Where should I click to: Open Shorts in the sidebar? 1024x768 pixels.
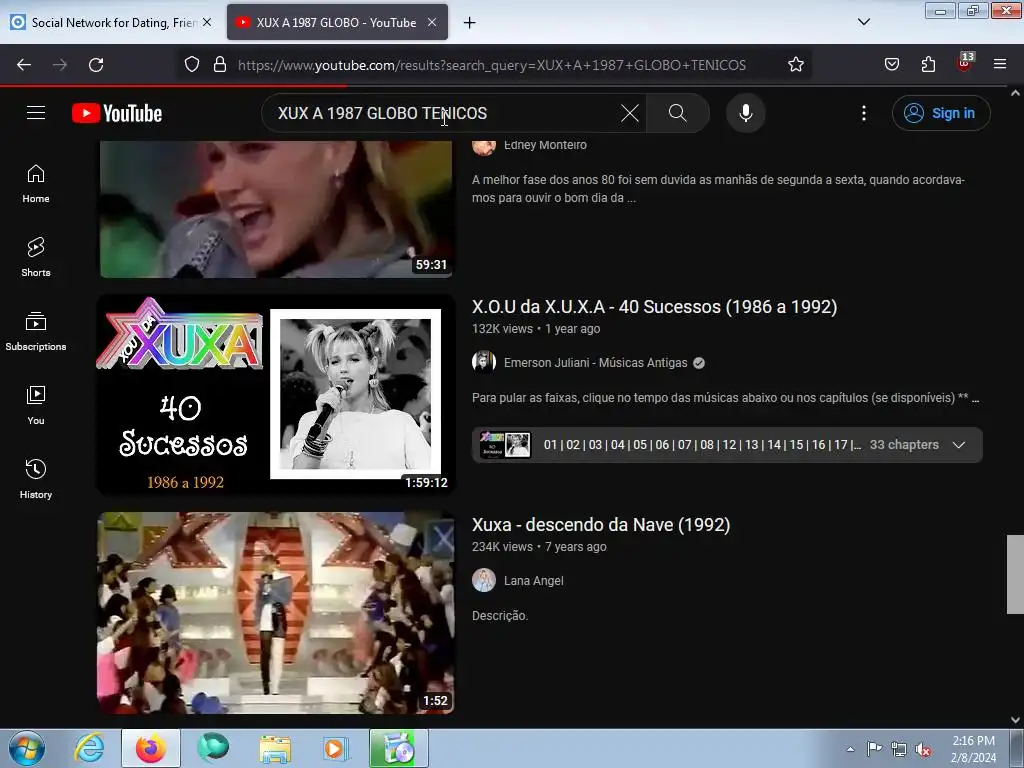coord(36,257)
